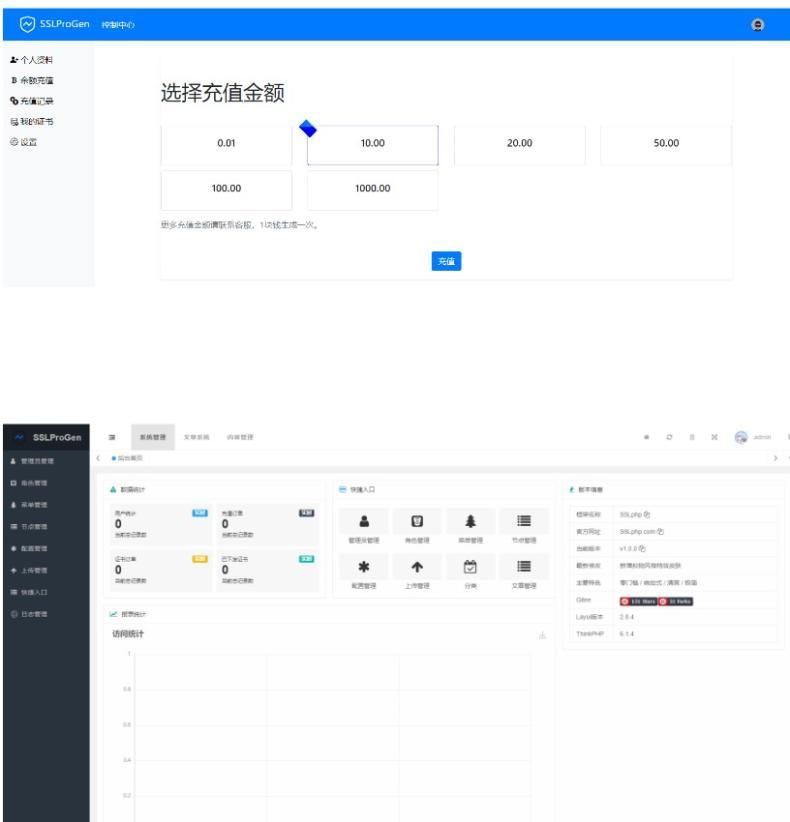This screenshot has height=822, width=790.
Task: Open 充值记录 in the user sidebar
Action: [x=32, y=101]
